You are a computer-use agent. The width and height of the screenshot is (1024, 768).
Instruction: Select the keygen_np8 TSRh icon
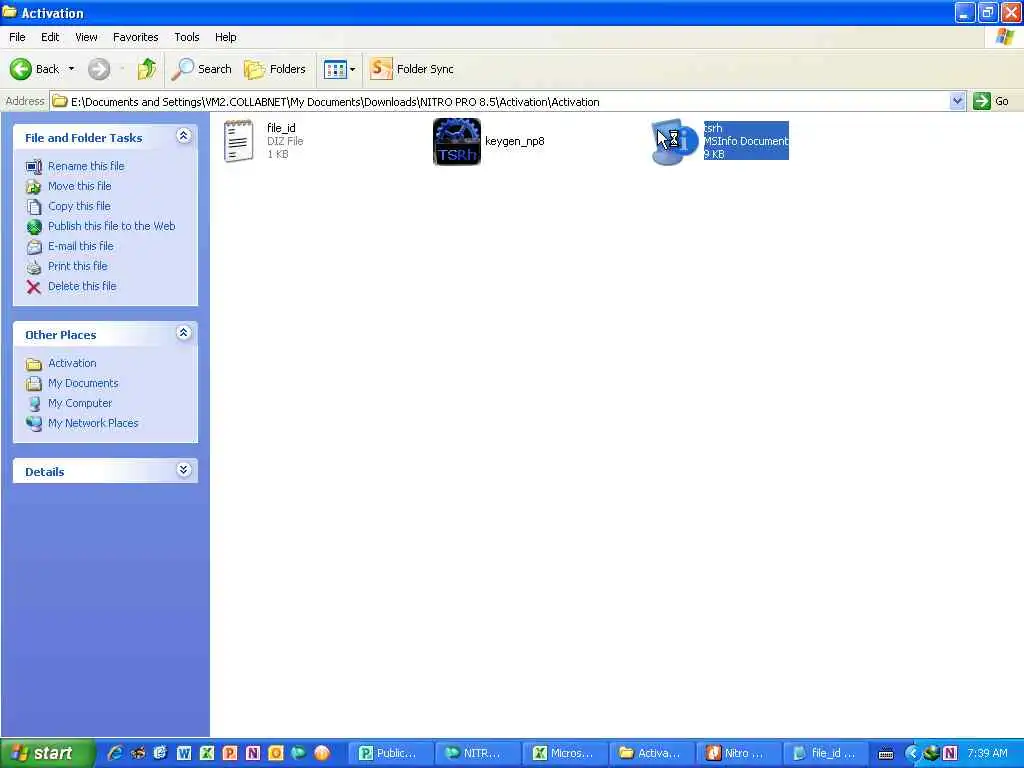pyautogui.click(x=456, y=141)
